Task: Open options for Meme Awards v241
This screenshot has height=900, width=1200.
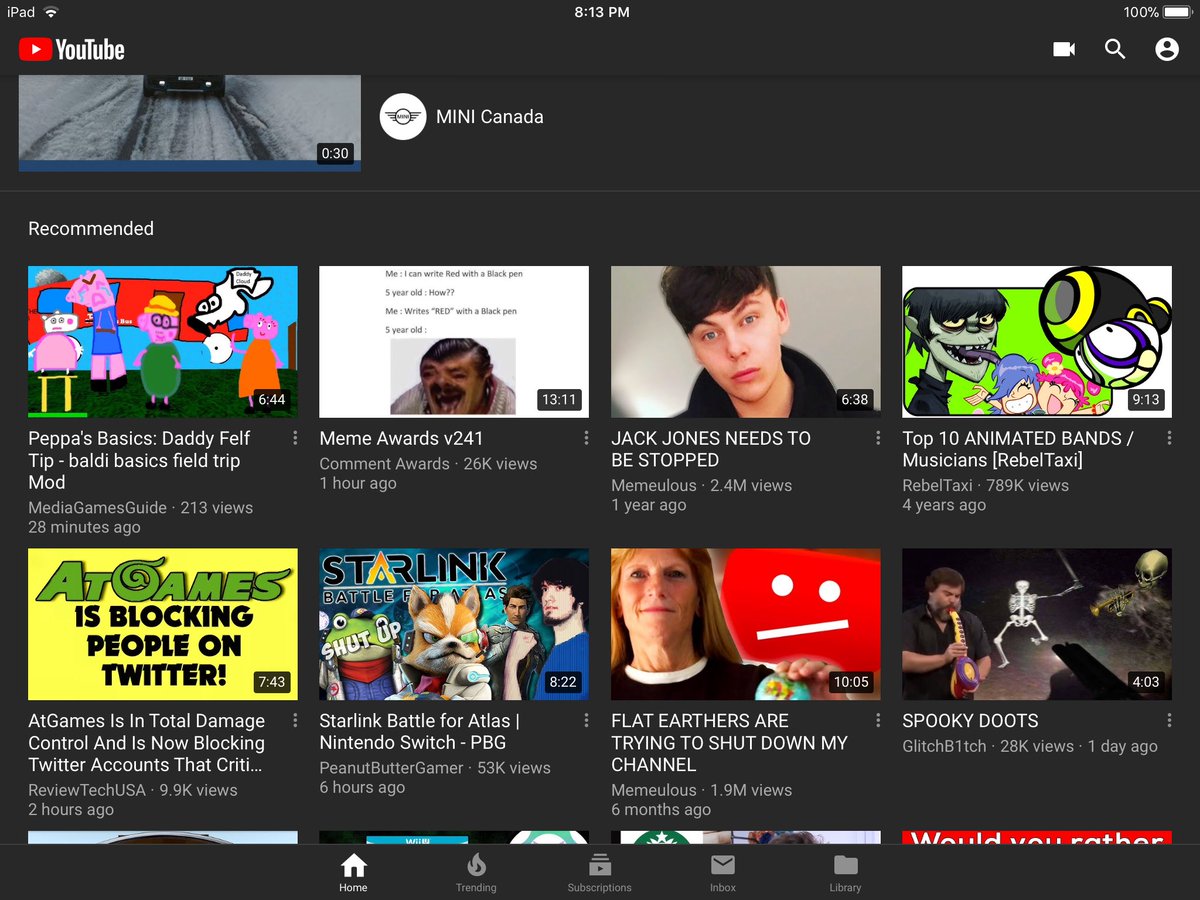Action: pyautogui.click(x=586, y=438)
